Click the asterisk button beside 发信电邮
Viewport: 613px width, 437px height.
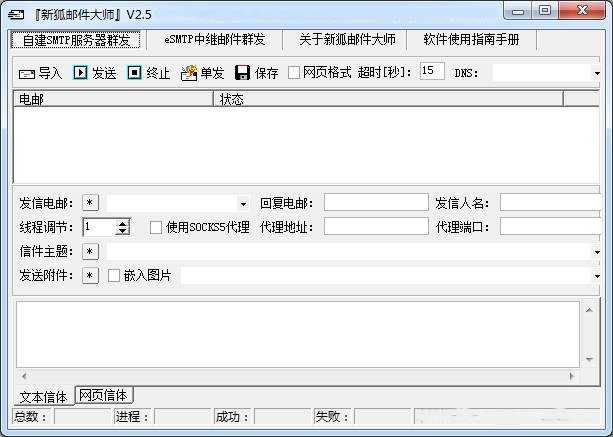point(90,203)
